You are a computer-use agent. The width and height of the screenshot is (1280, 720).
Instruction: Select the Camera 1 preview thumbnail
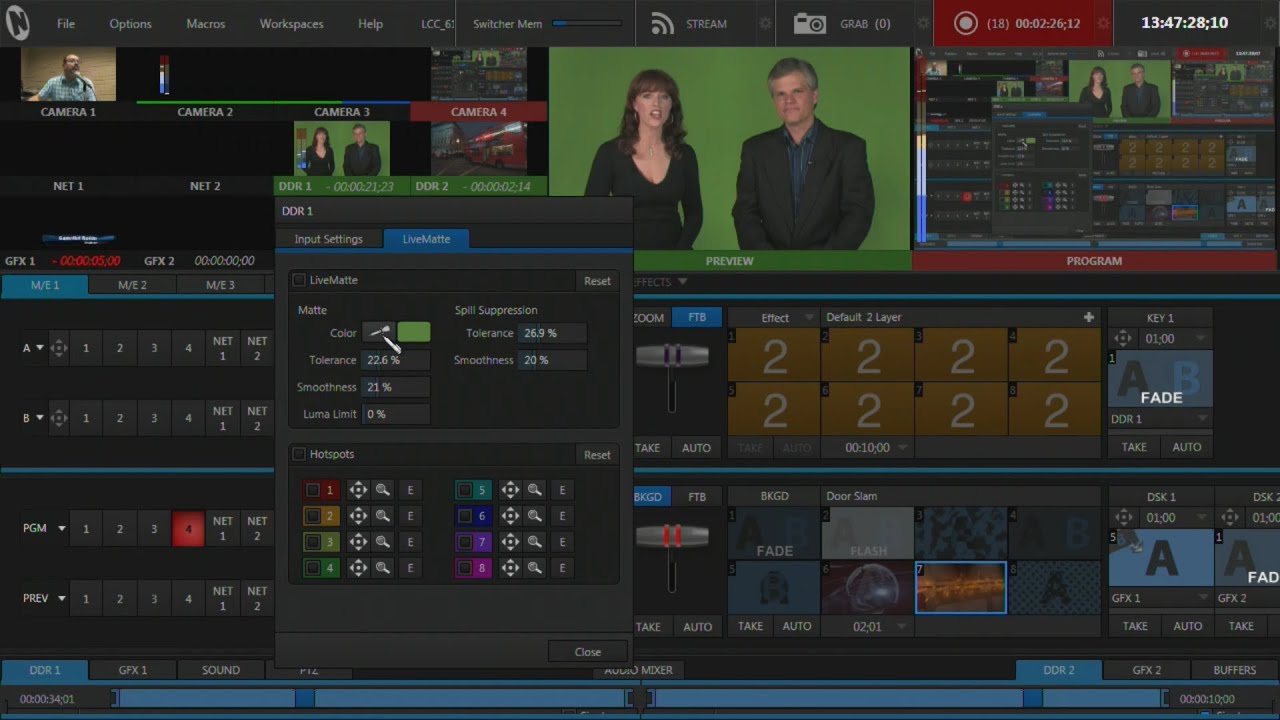point(68,74)
